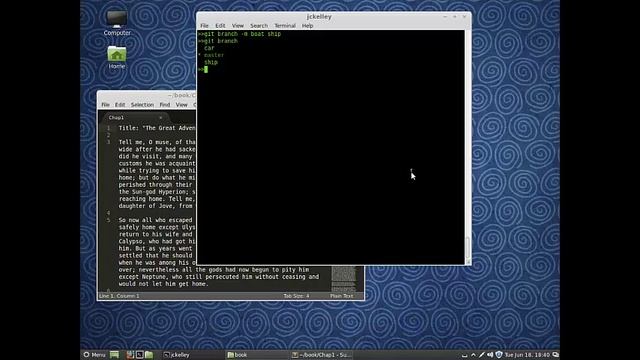Open the terminal Terminal menu
This screenshot has width=640, height=360.
point(284,25)
